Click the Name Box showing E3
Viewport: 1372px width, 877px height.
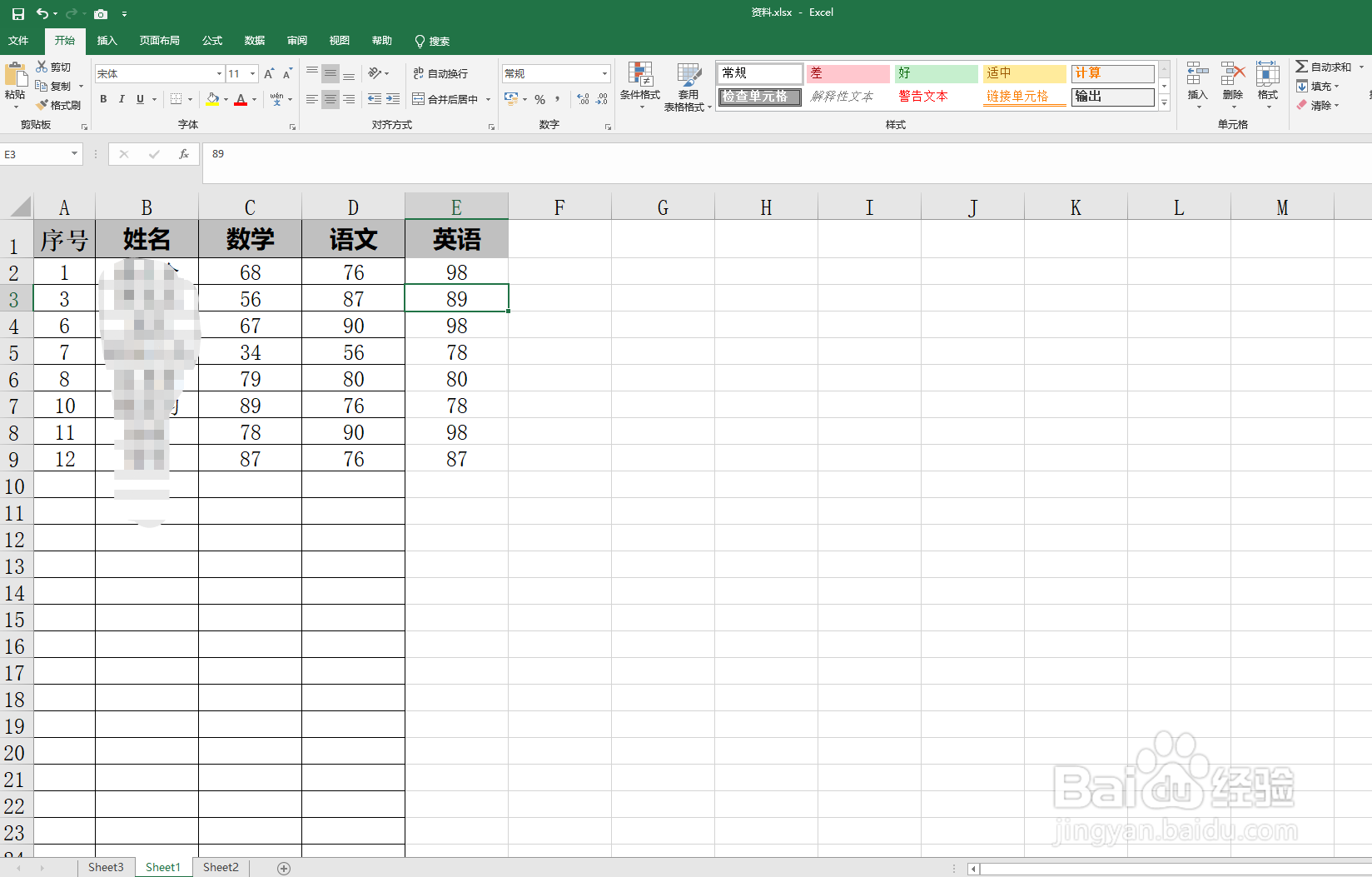41,154
